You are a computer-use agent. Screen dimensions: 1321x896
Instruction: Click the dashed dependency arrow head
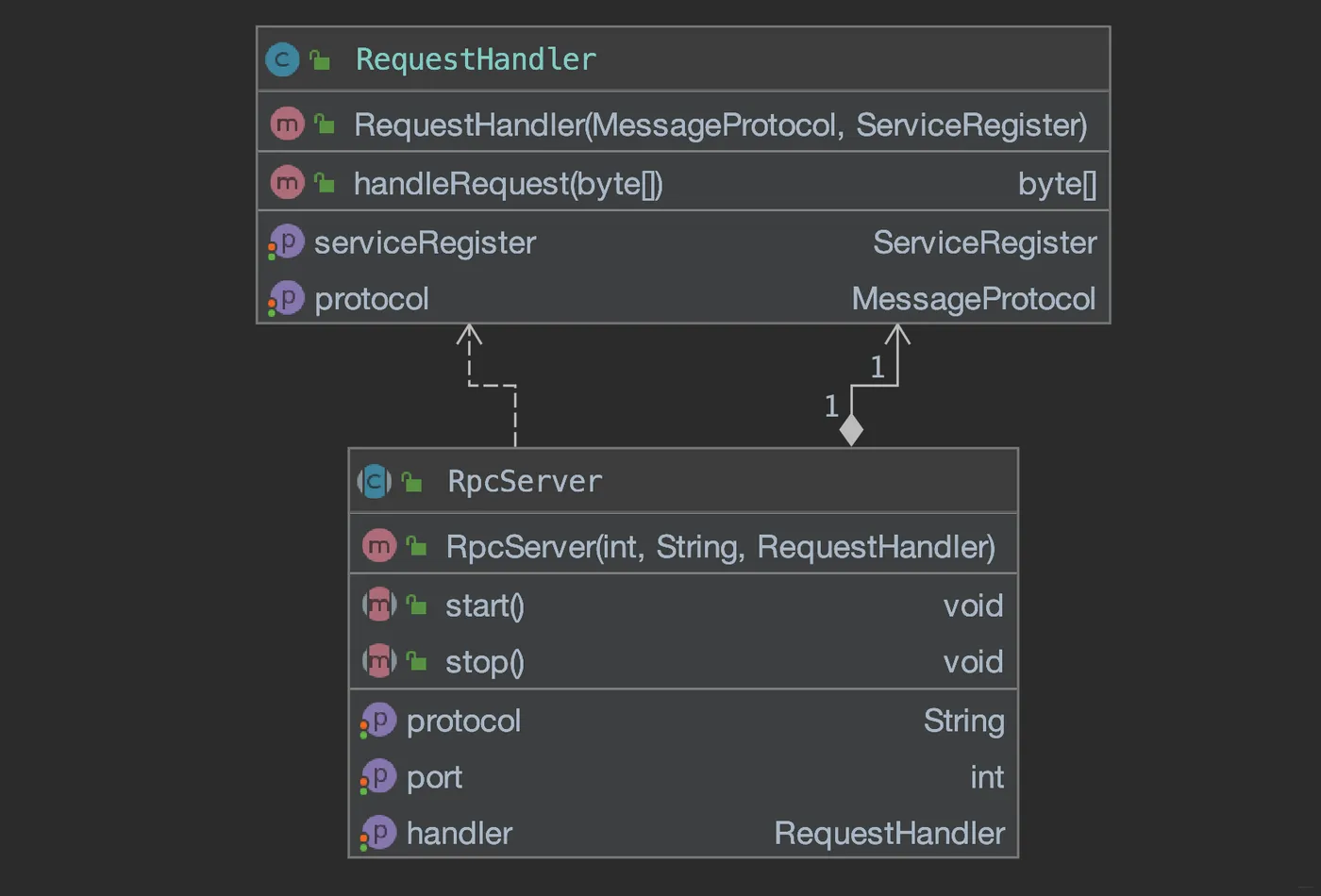coord(469,332)
